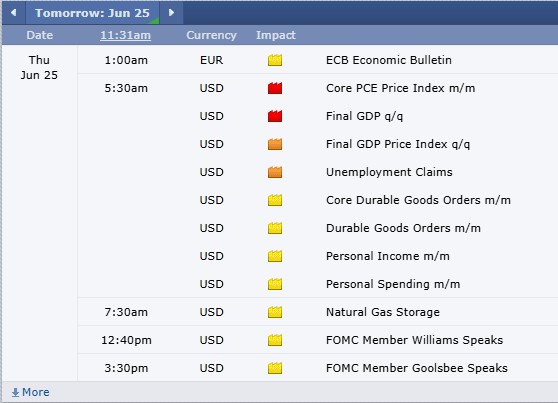Click the yellow impact icon for Goolsbee Speaks
558x403 pixels.
point(275,368)
